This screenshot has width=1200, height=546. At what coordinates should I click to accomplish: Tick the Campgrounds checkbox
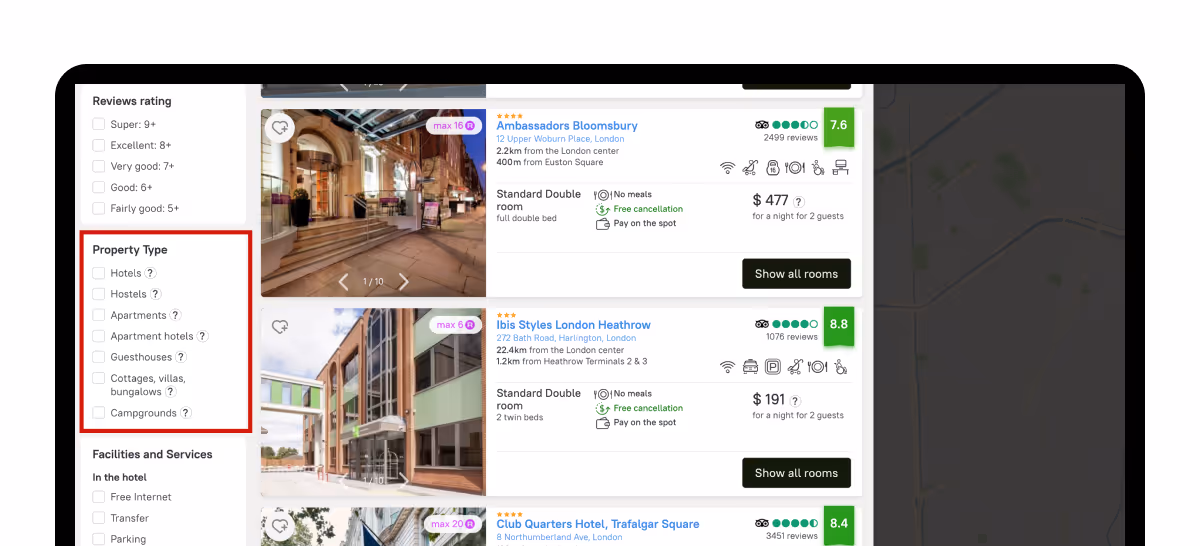click(x=99, y=413)
